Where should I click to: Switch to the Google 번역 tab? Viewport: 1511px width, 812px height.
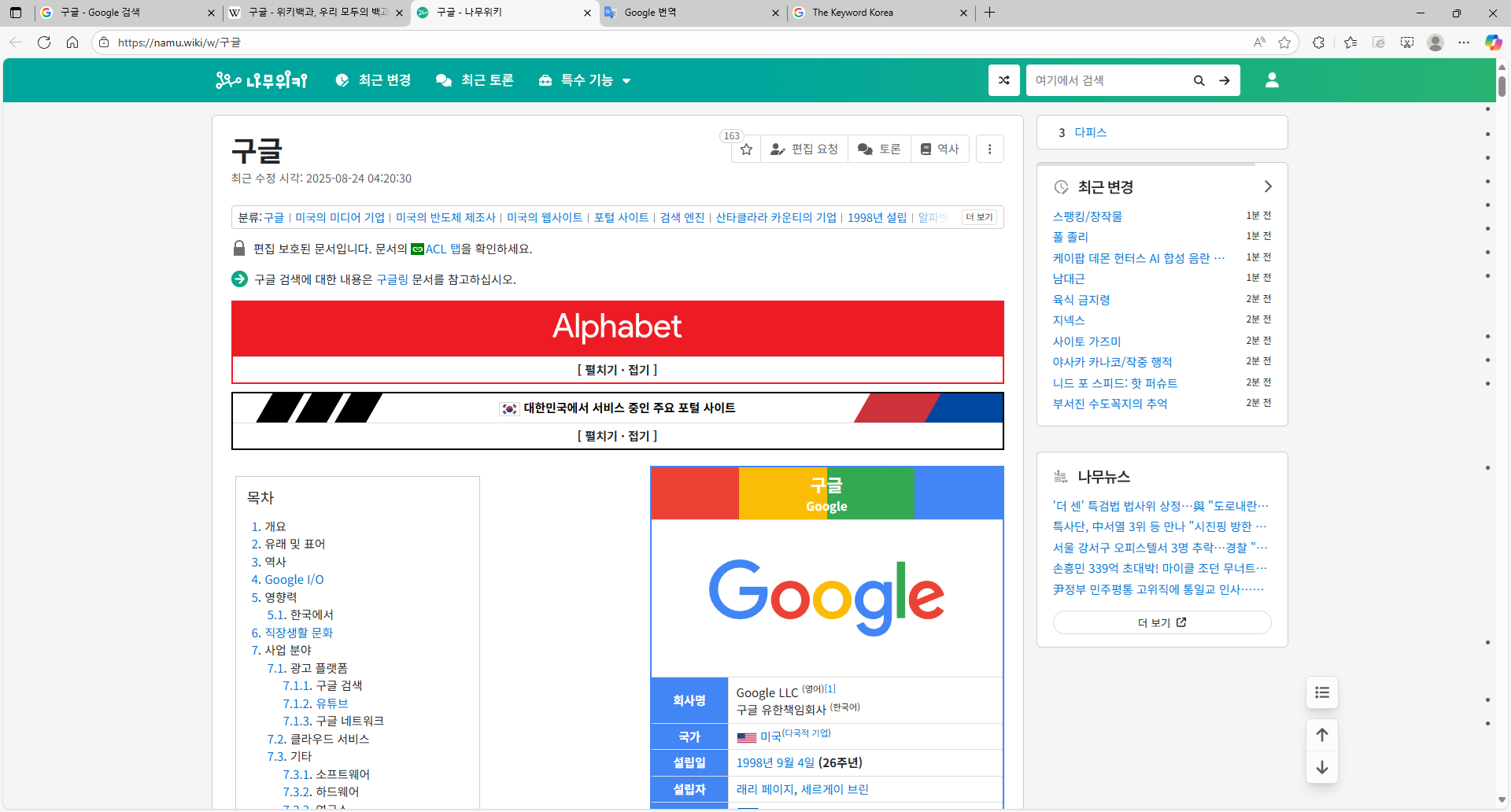pos(693,13)
